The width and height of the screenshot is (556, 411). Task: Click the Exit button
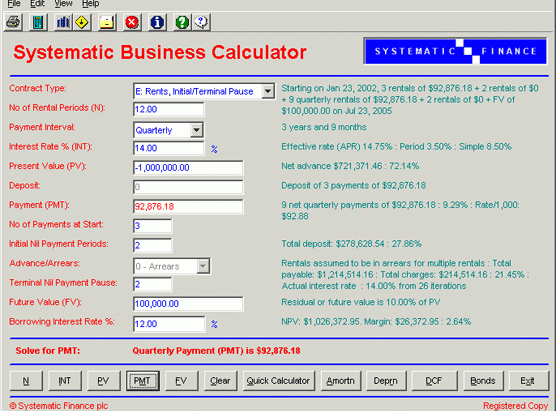(x=529, y=381)
